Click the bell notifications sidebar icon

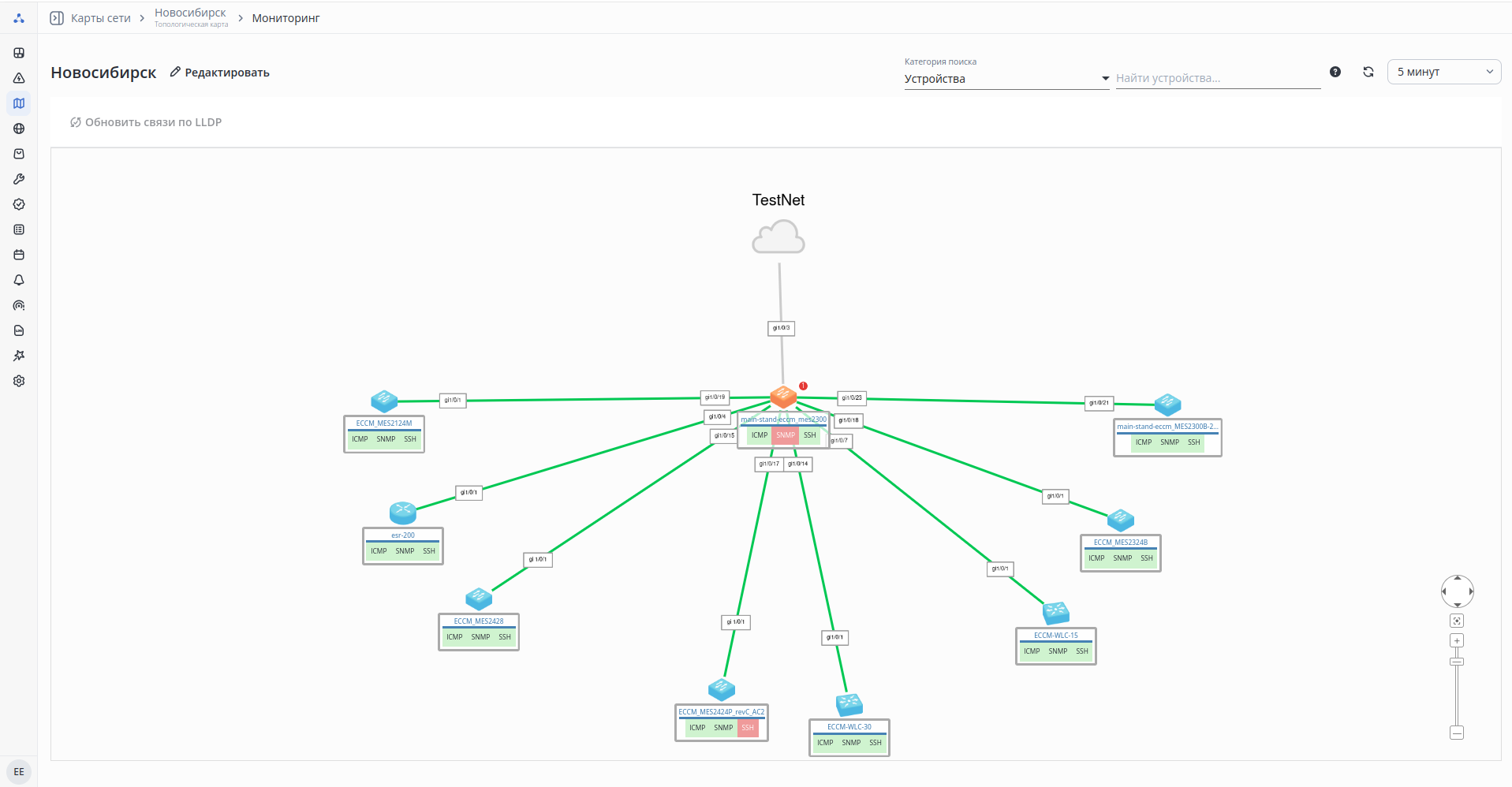click(19, 280)
